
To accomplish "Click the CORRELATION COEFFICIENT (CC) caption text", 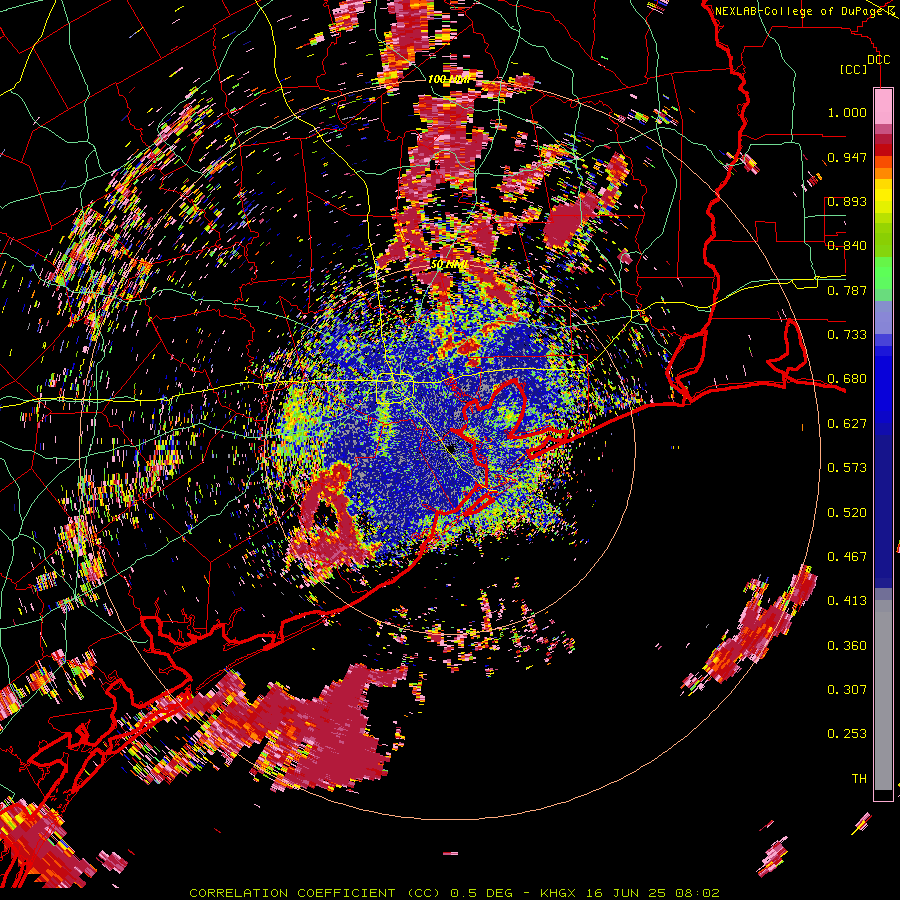I will tap(315, 893).
